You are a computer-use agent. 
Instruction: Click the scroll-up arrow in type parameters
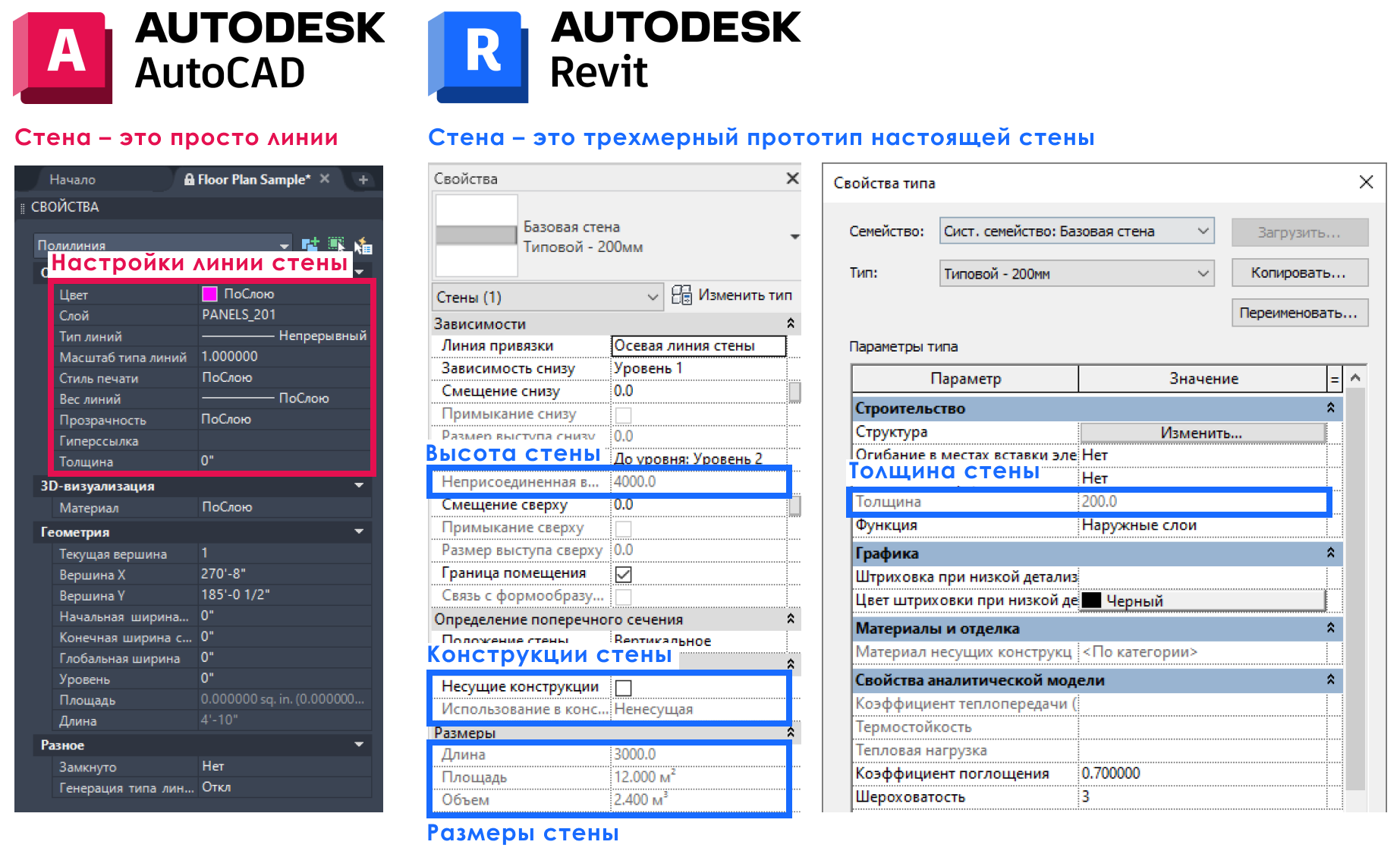1355,377
